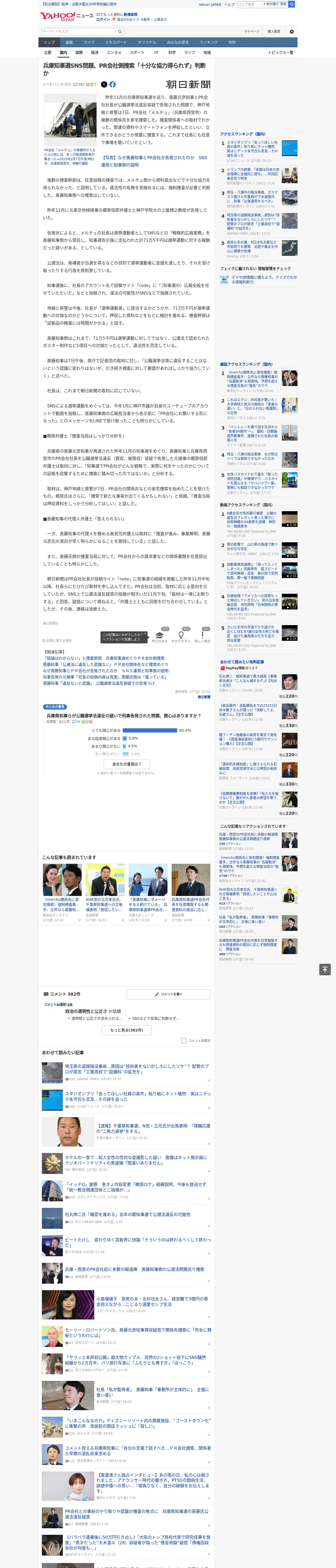Click poll comment count 39 icon
This screenshot has height=1568, width=336.
point(76,721)
